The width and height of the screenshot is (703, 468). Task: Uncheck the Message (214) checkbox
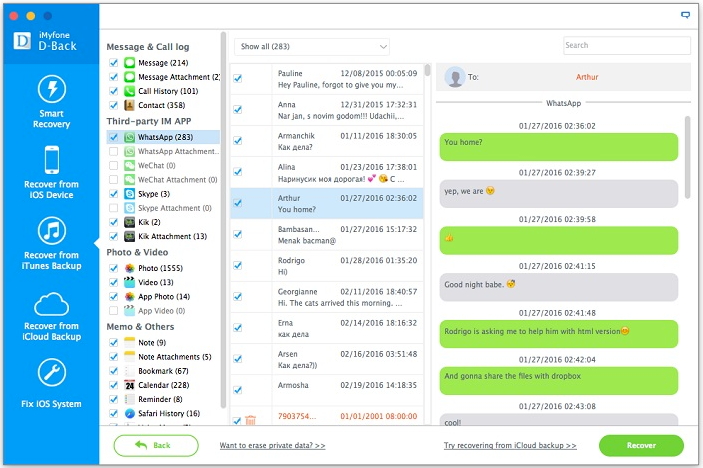click(114, 63)
